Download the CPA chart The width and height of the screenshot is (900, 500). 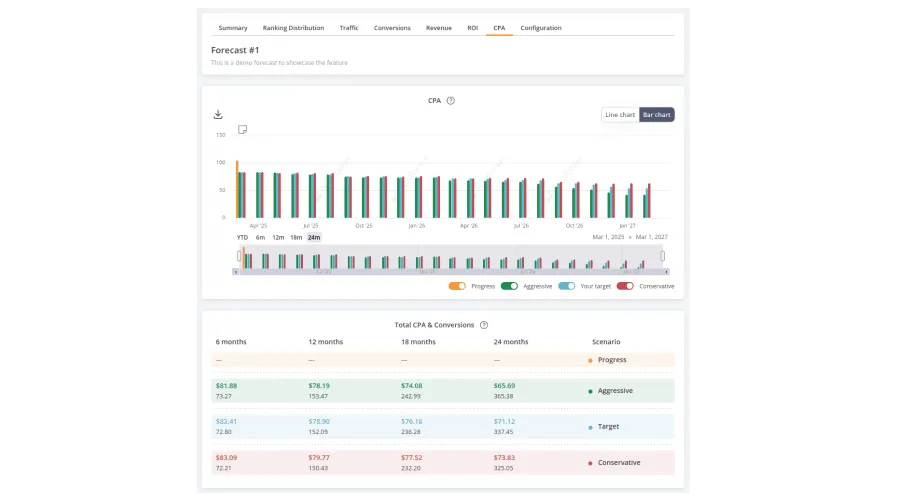pyautogui.click(x=218, y=115)
